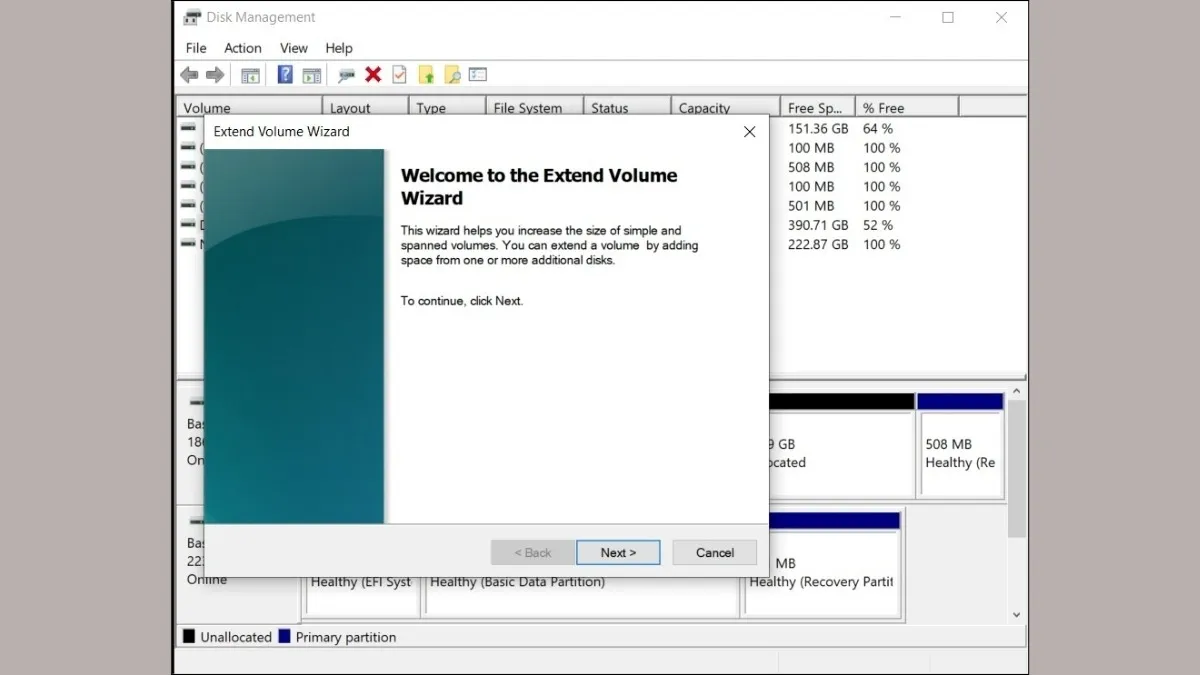Sort by the Free Space column header
The height and width of the screenshot is (675, 1200).
tap(812, 107)
